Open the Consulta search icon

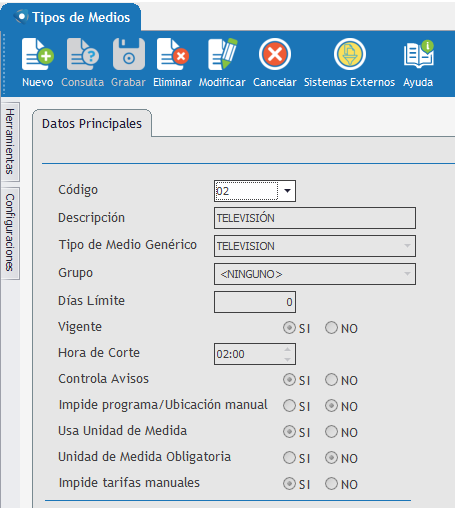83,54
